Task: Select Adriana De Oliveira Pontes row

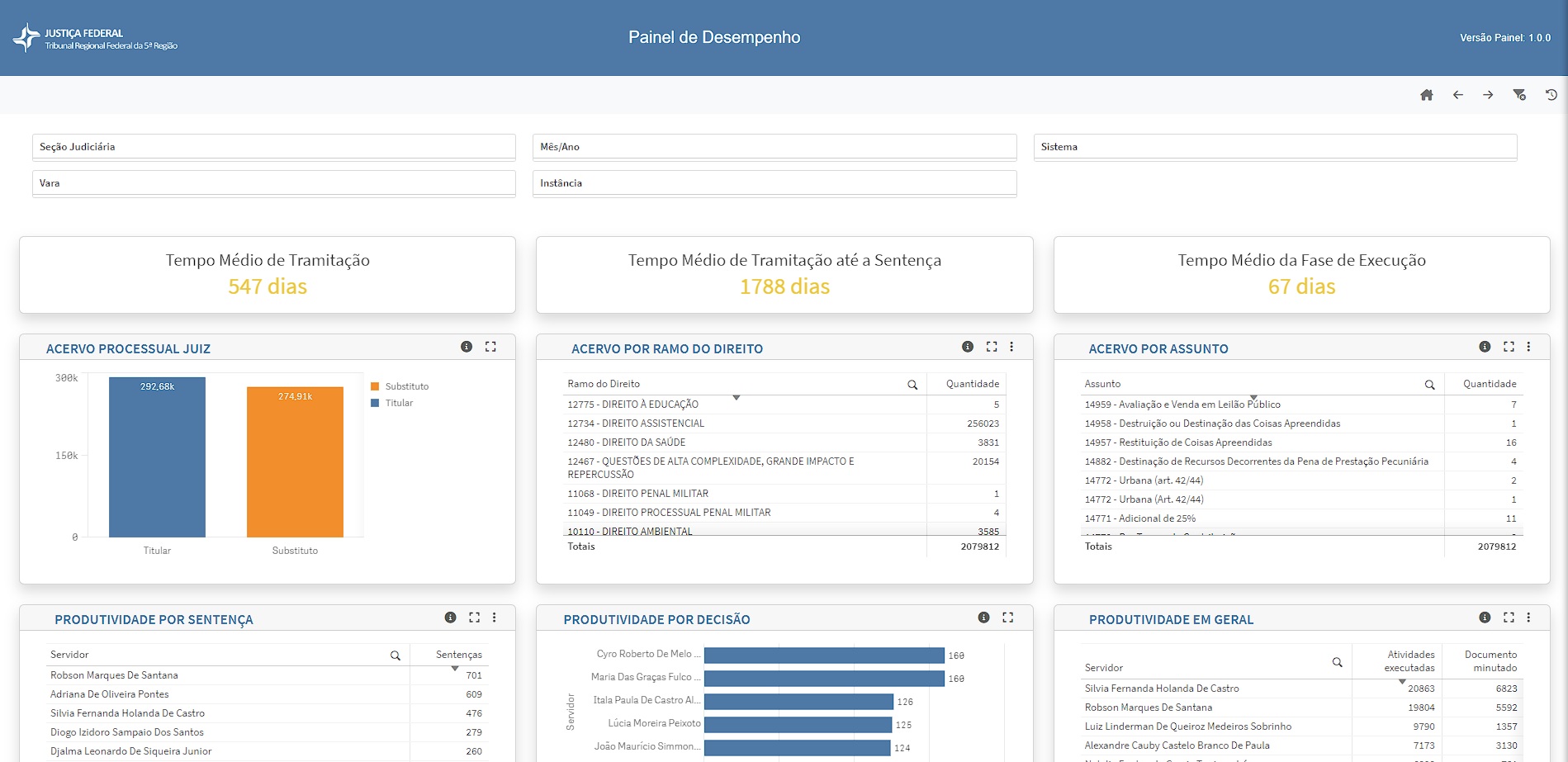Action: coord(268,694)
